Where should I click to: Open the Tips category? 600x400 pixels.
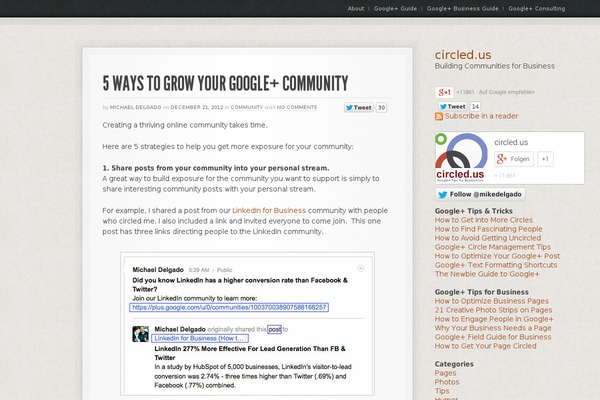coord(442,391)
